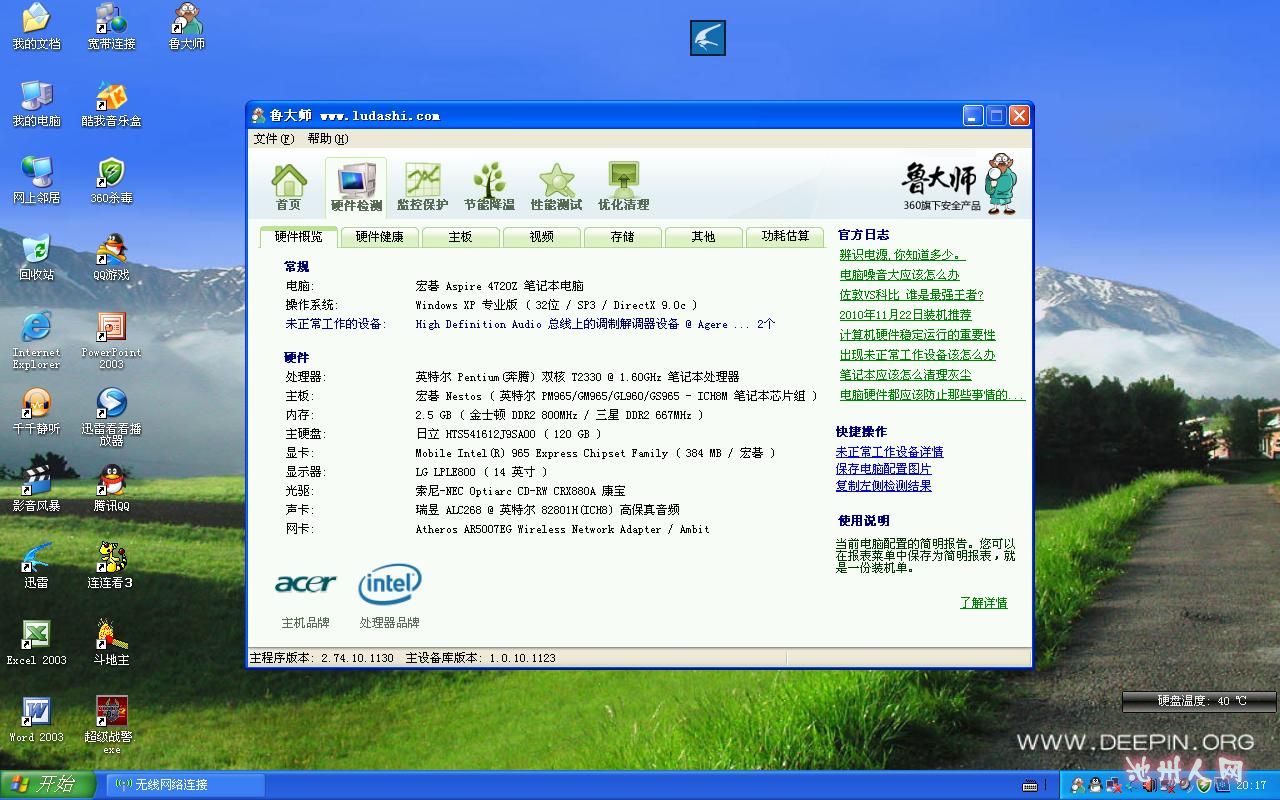Viewport: 1280px width, 800px height.
Task: Select Internet Explorer desktop icon
Action: 36,340
